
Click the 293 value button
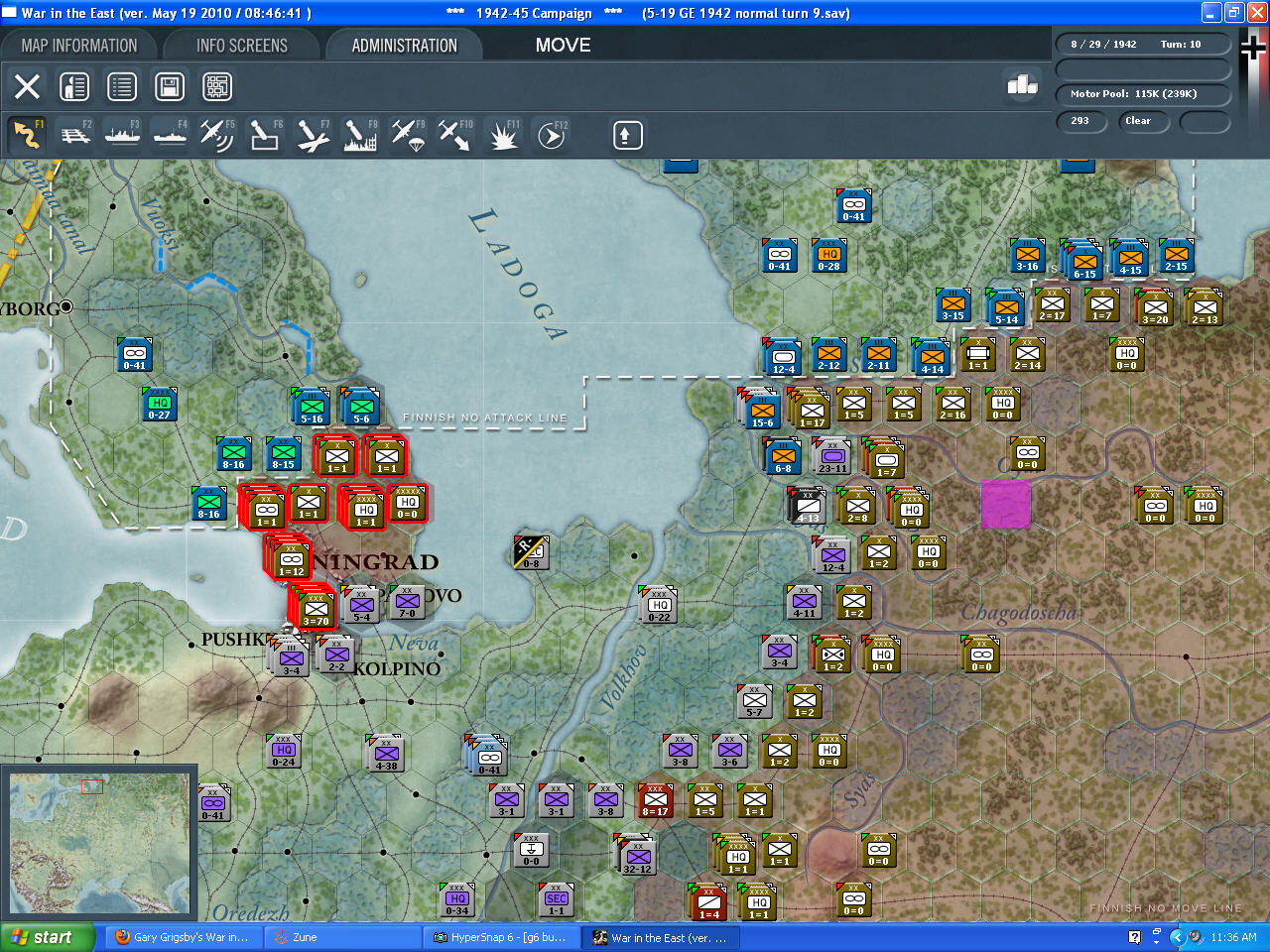pyautogui.click(x=1083, y=121)
